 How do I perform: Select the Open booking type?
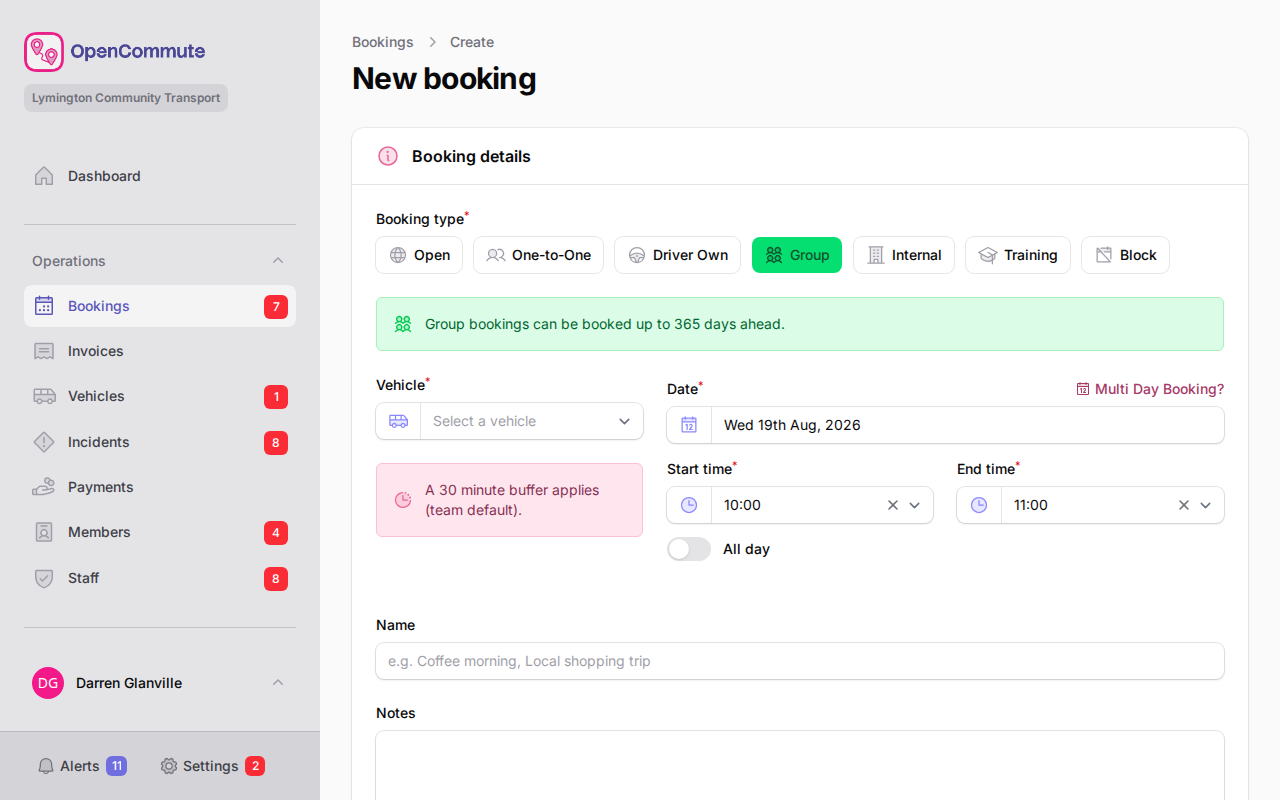419,255
